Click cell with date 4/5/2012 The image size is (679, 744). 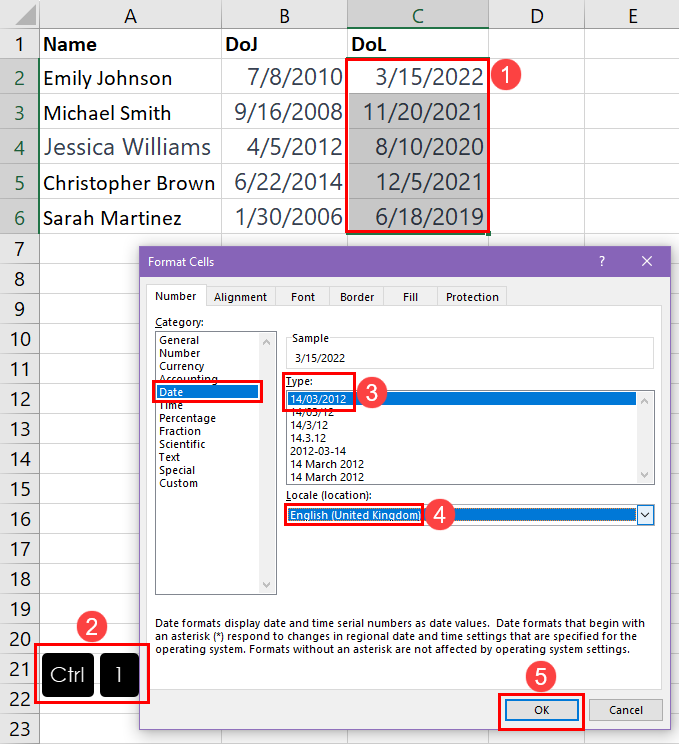click(x=284, y=147)
